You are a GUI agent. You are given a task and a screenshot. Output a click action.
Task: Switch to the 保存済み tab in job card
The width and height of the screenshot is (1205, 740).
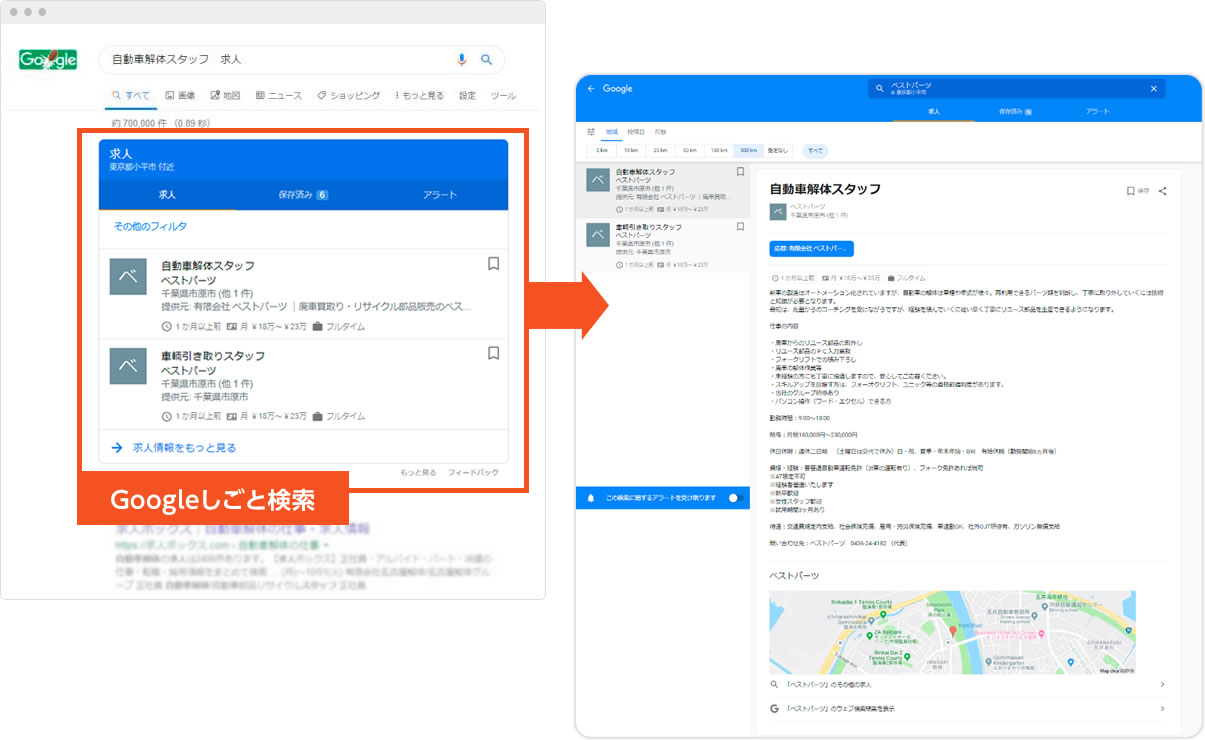302,195
